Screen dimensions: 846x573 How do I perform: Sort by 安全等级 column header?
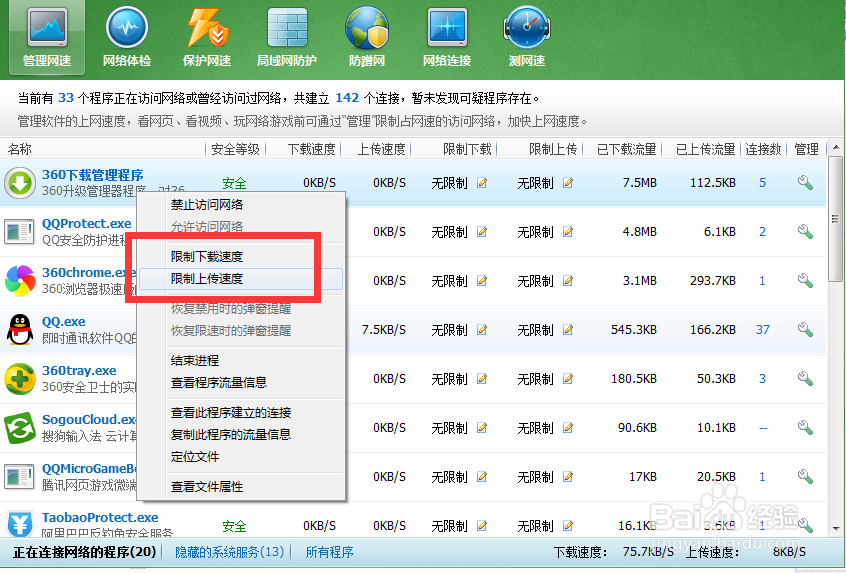point(235,149)
